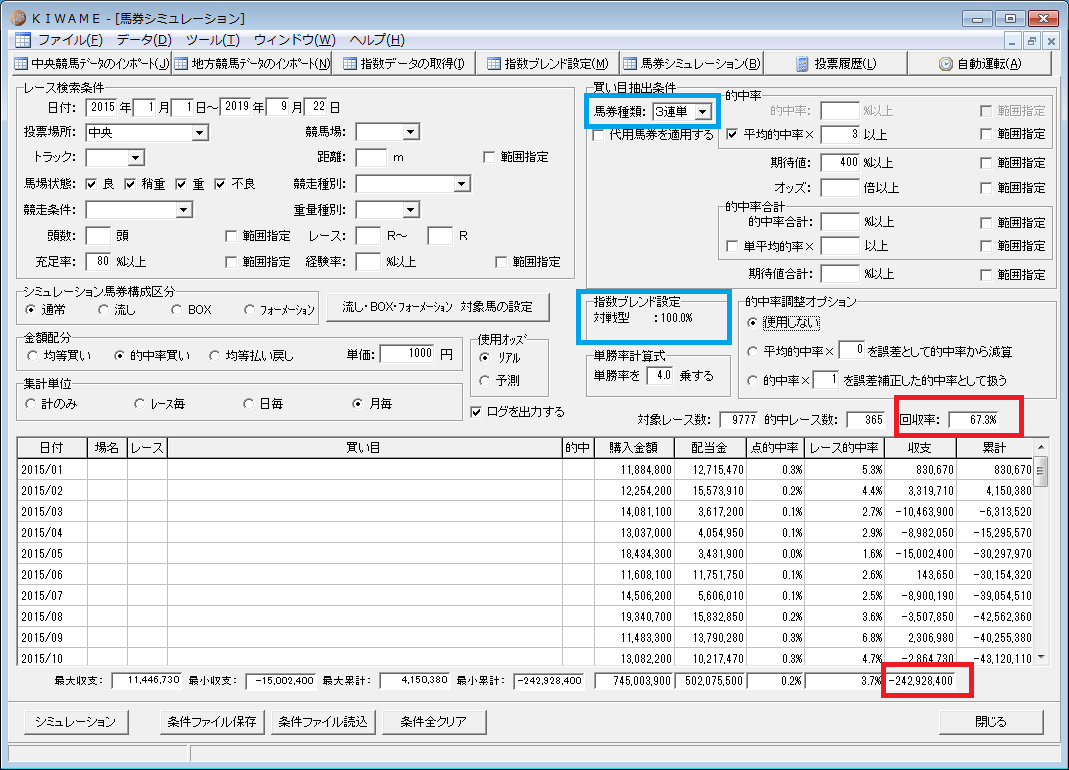
Task: Open the ウィンドウ menu
Action: pyautogui.click(x=295, y=40)
